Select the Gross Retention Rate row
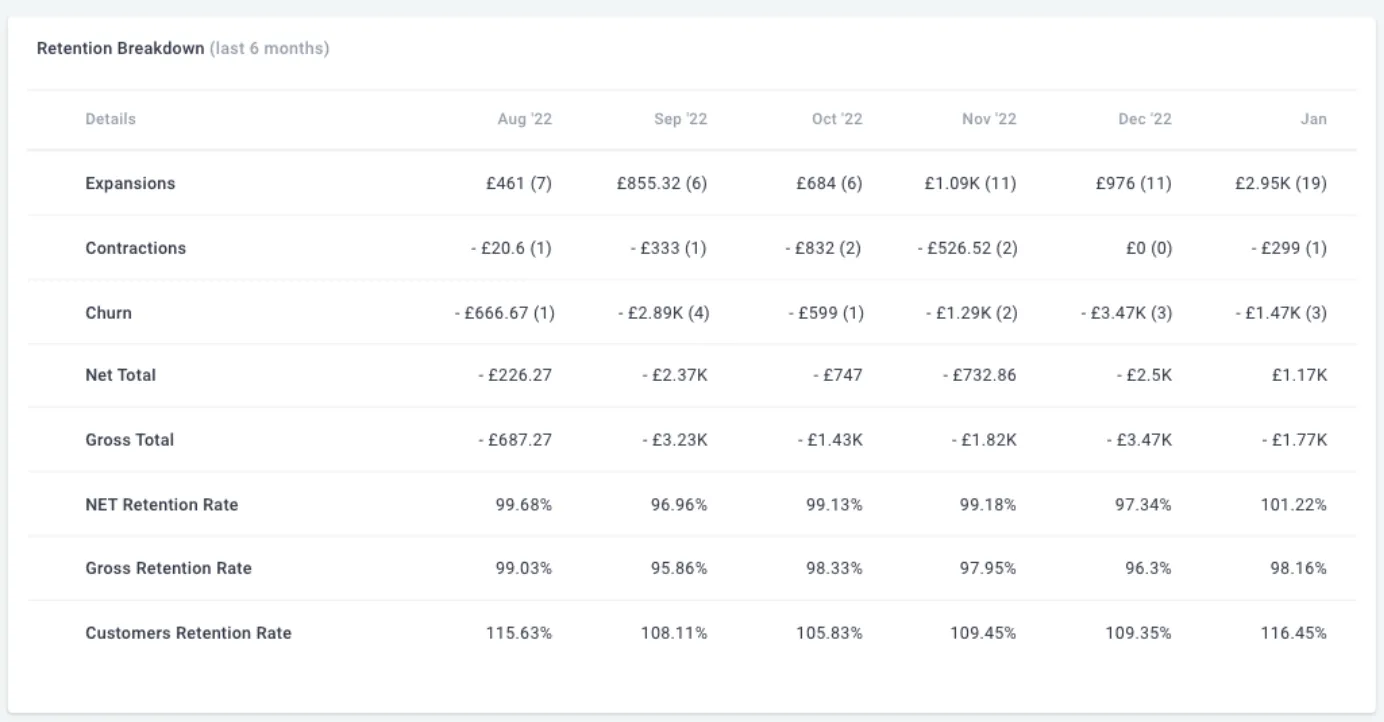Viewport: 1384px width, 722px height. [x=692, y=568]
